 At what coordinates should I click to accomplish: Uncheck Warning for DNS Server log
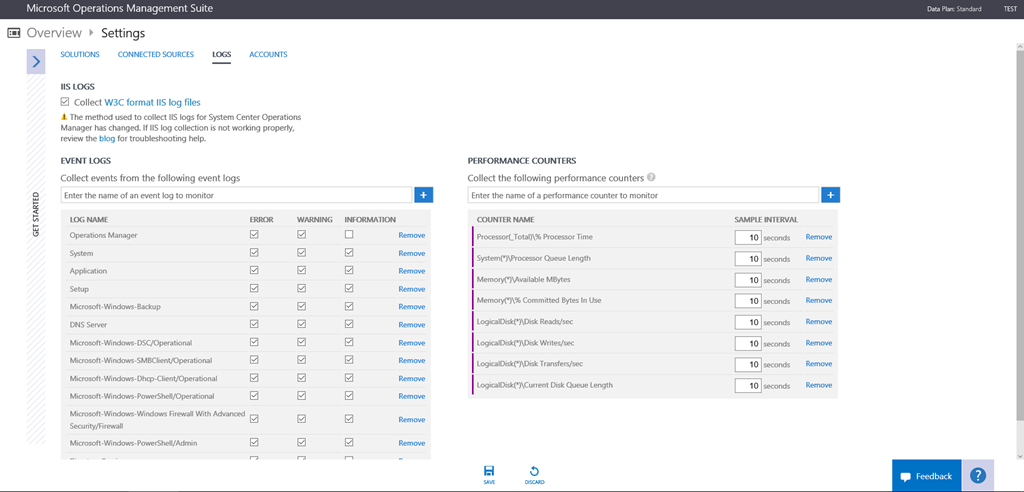301,324
